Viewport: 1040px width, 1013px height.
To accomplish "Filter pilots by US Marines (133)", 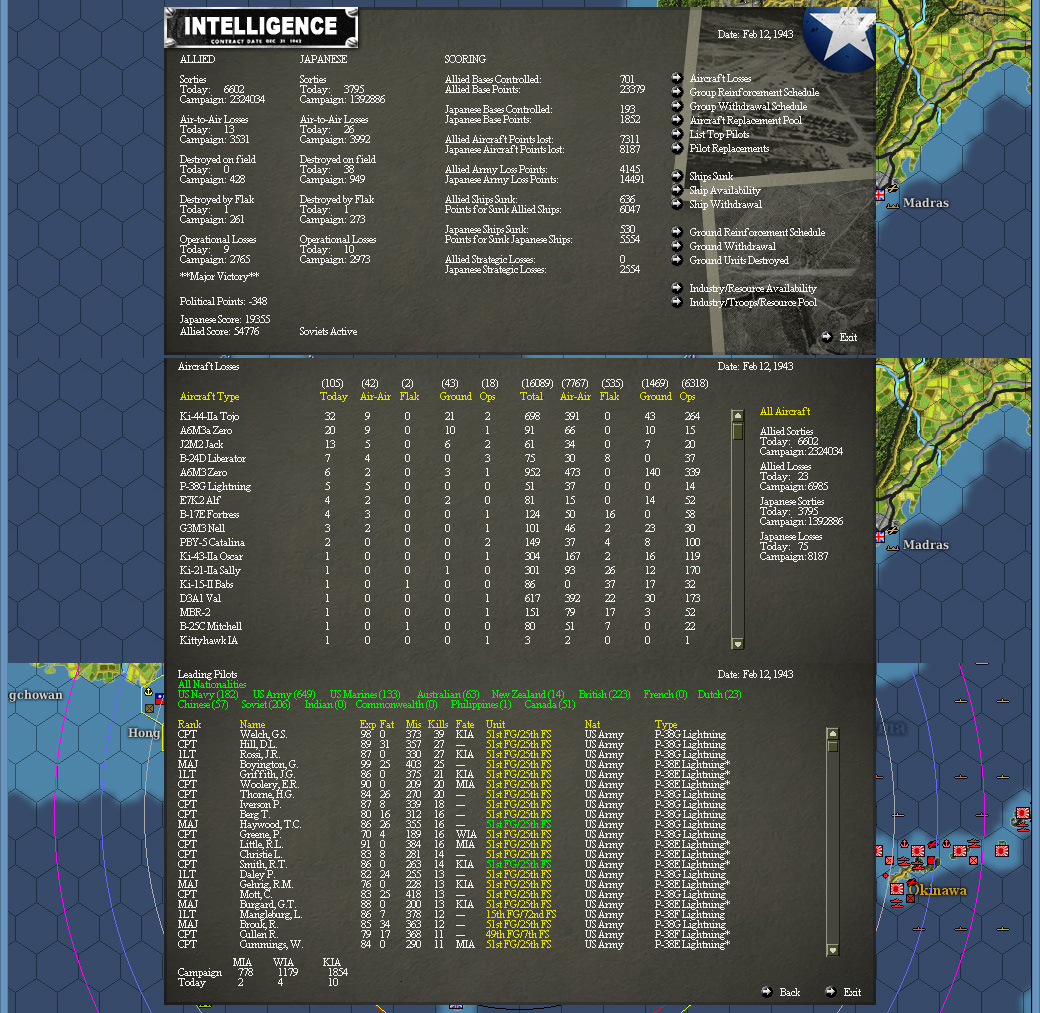I will [x=365, y=694].
